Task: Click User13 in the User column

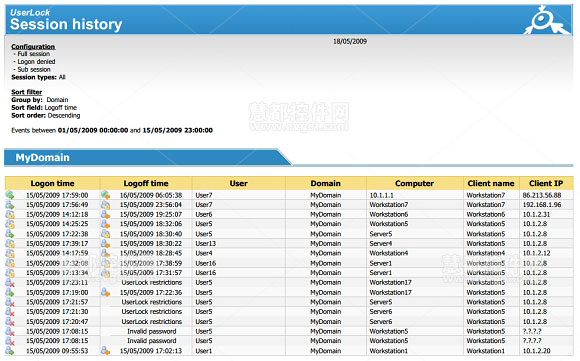Action: click(206, 244)
